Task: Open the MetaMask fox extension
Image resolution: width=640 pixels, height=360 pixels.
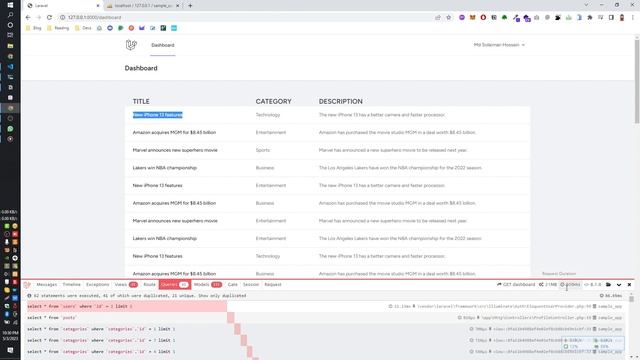Action: click(472, 18)
